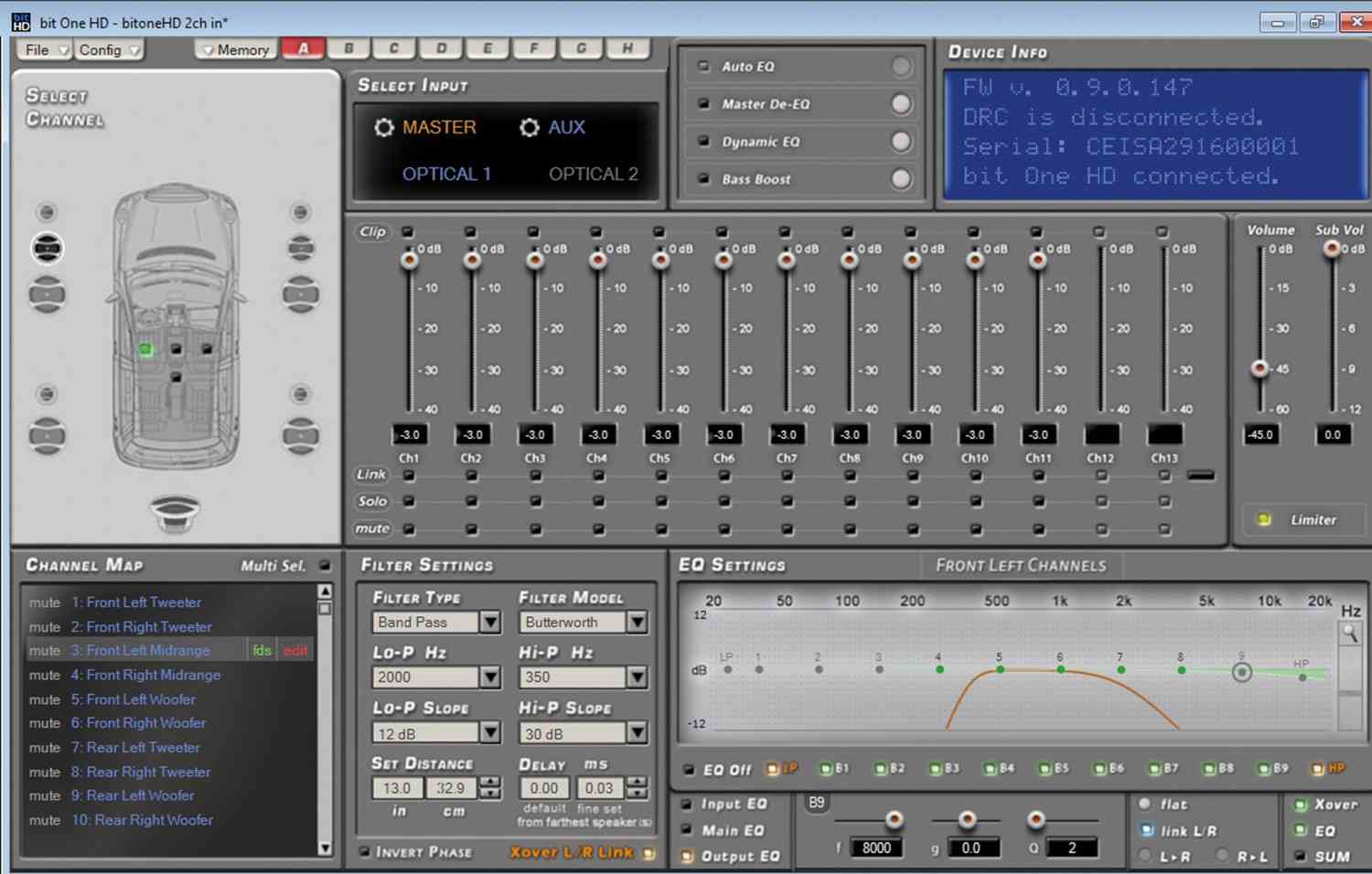This screenshot has height=874, width=1372.
Task: Click the fds button on channel 3 row
Action: coord(262,650)
